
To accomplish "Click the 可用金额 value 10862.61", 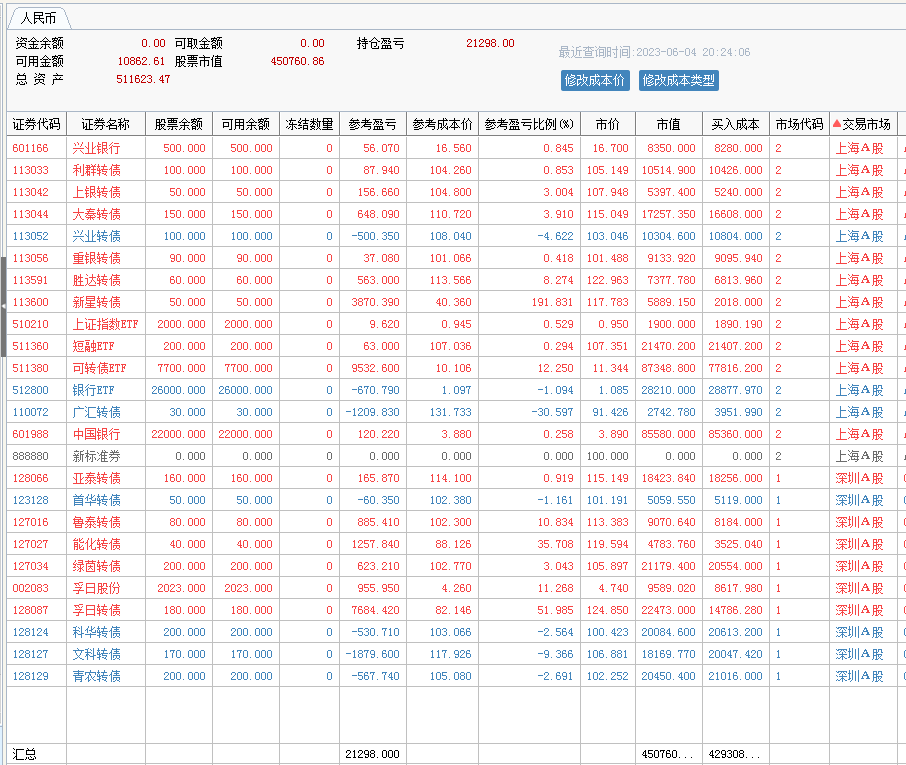I will [141, 61].
